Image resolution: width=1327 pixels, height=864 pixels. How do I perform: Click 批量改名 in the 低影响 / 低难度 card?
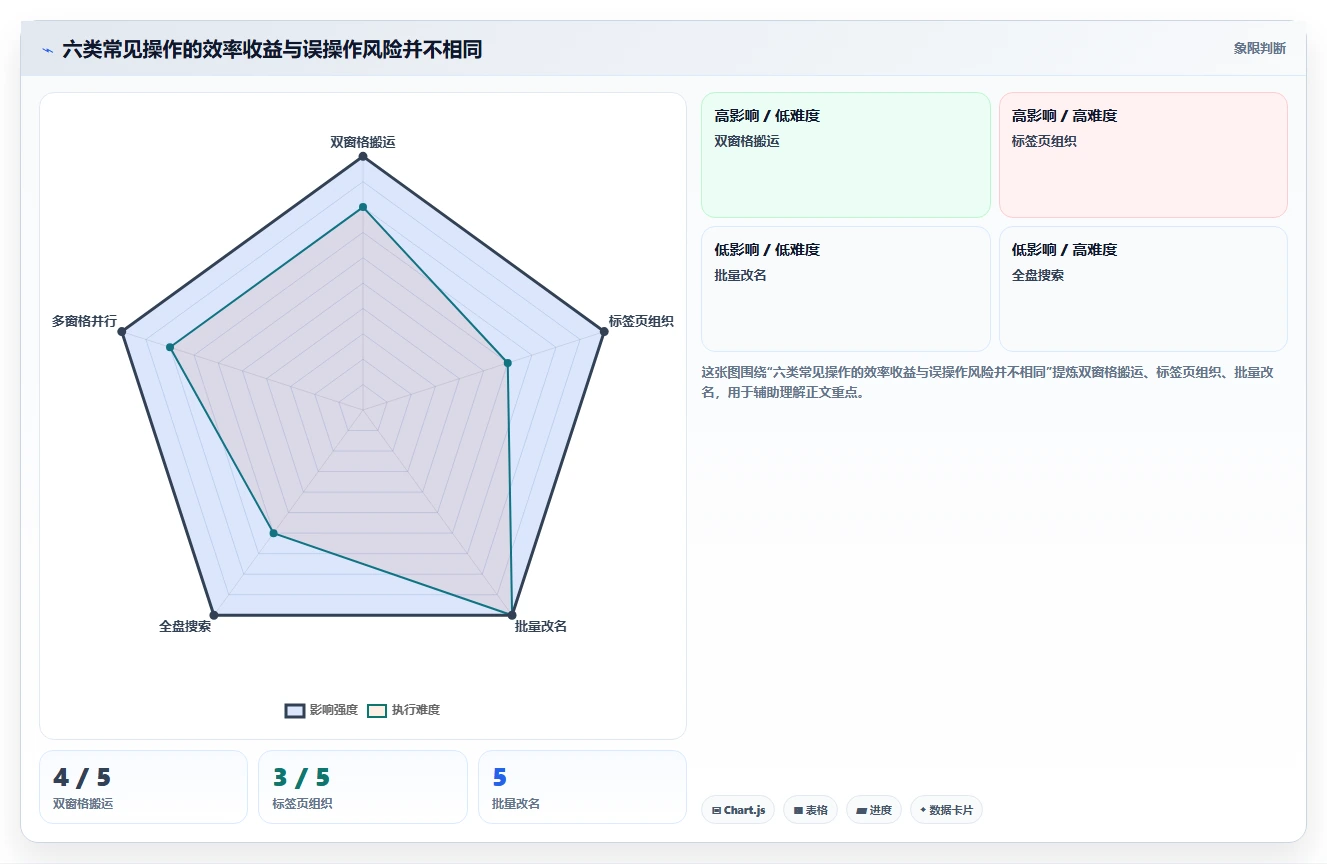tap(740, 275)
